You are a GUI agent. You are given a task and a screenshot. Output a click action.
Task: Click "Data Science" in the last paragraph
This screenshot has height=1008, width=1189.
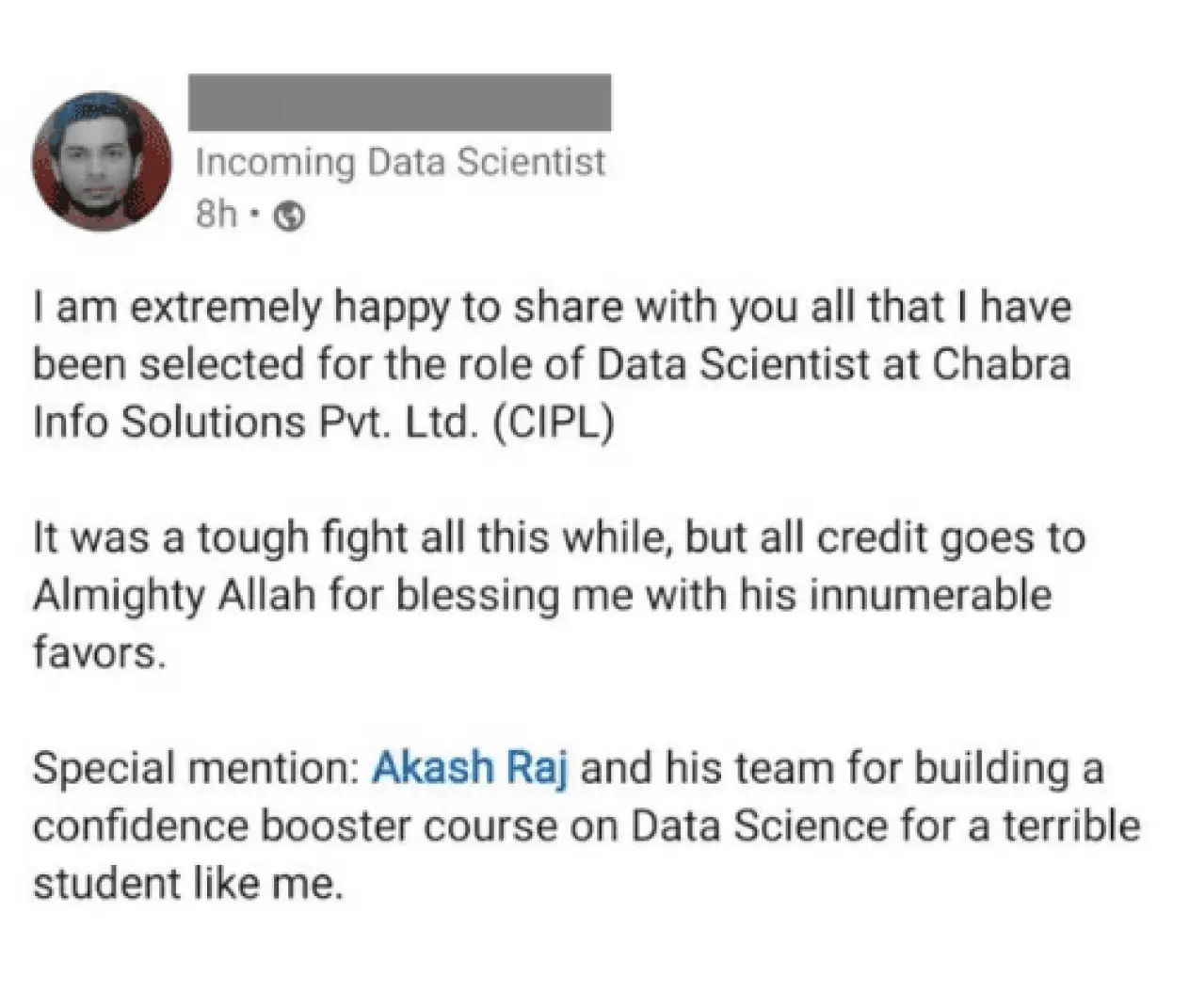758,826
